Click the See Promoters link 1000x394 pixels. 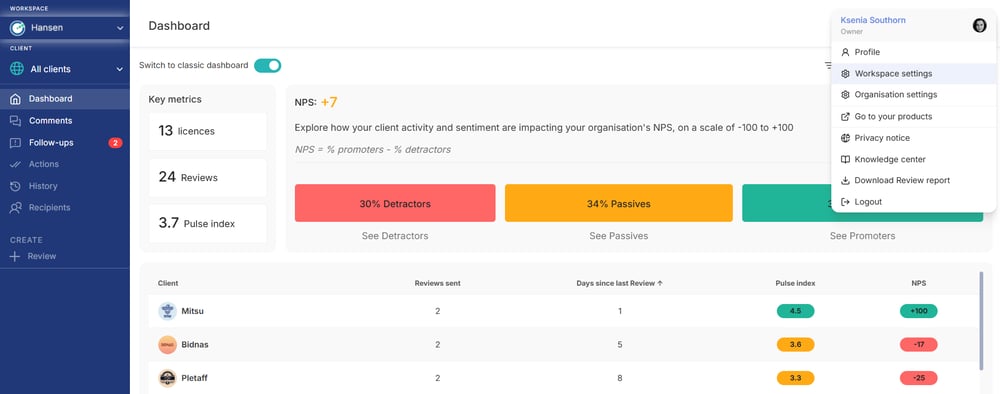[862, 236]
